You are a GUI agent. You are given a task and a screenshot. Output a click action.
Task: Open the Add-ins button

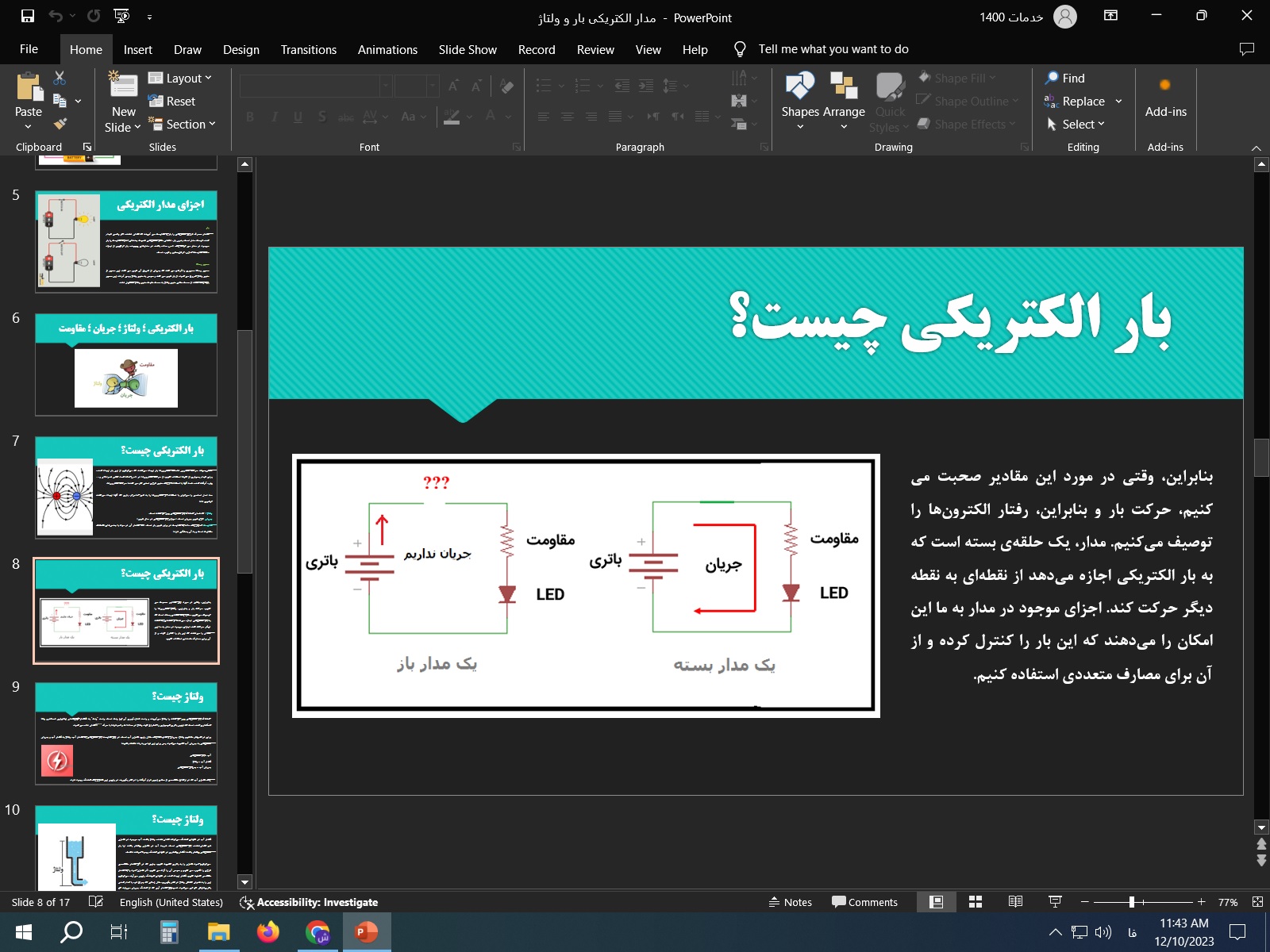(1165, 95)
